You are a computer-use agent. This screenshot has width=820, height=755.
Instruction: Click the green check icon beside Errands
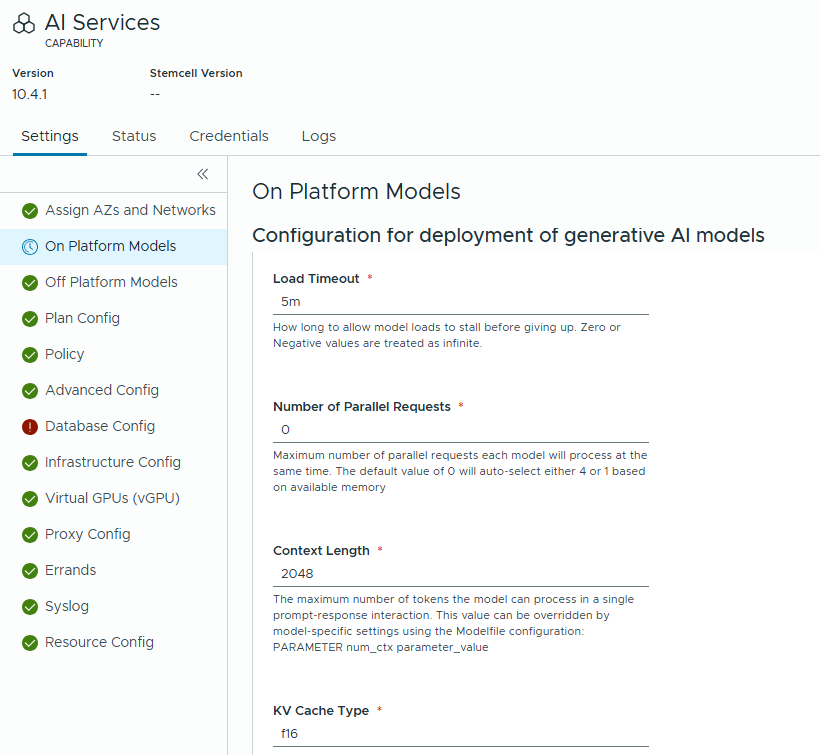pos(30,571)
